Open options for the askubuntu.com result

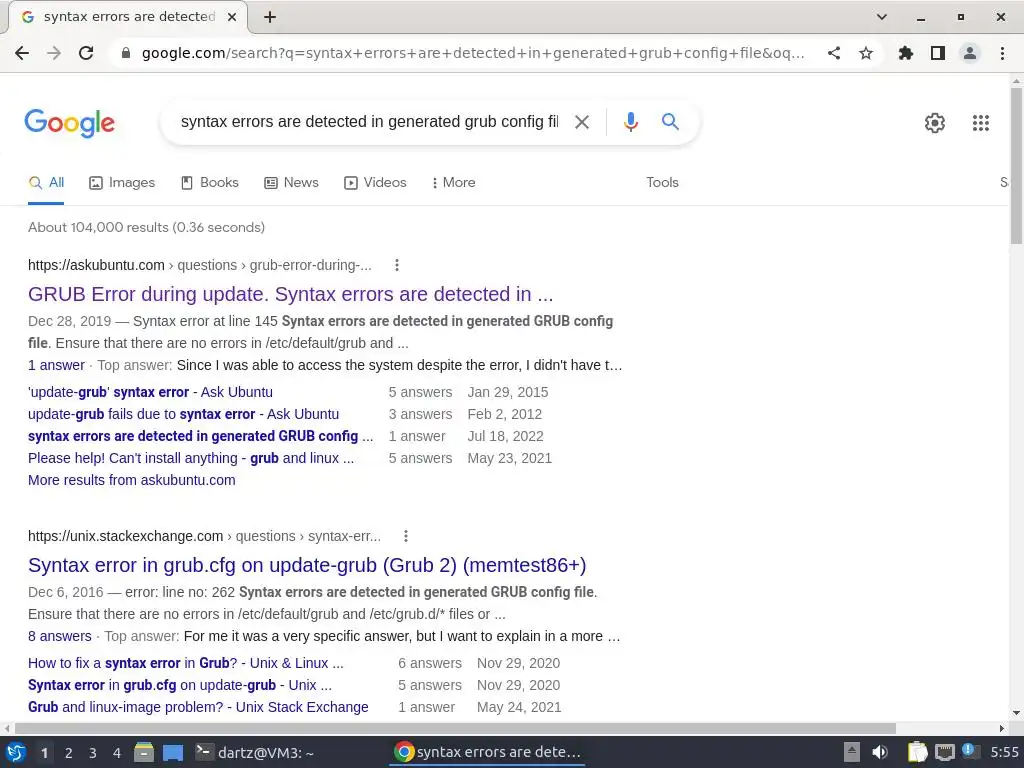click(396, 265)
